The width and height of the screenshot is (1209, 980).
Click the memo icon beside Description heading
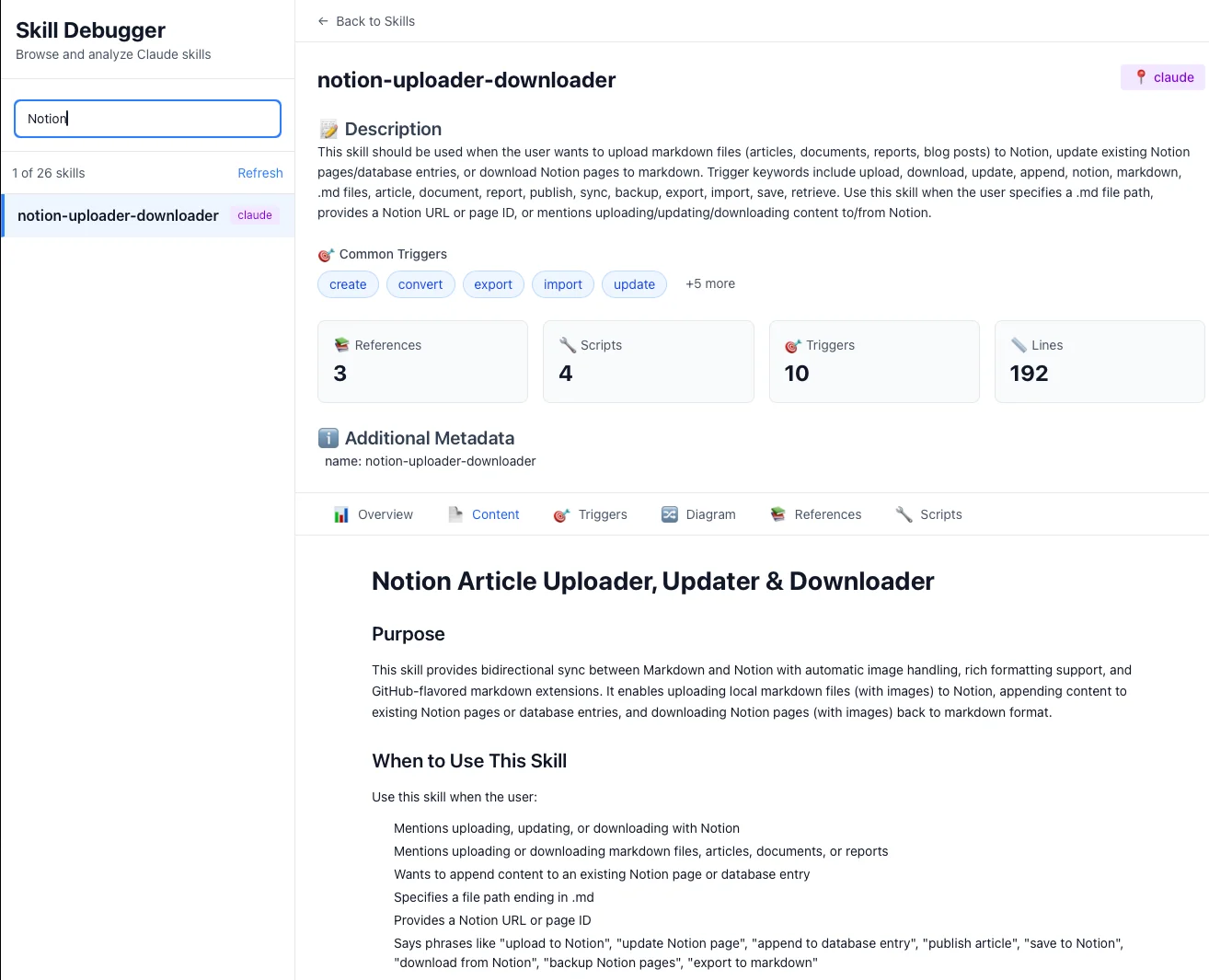click(x=328, y=128)
